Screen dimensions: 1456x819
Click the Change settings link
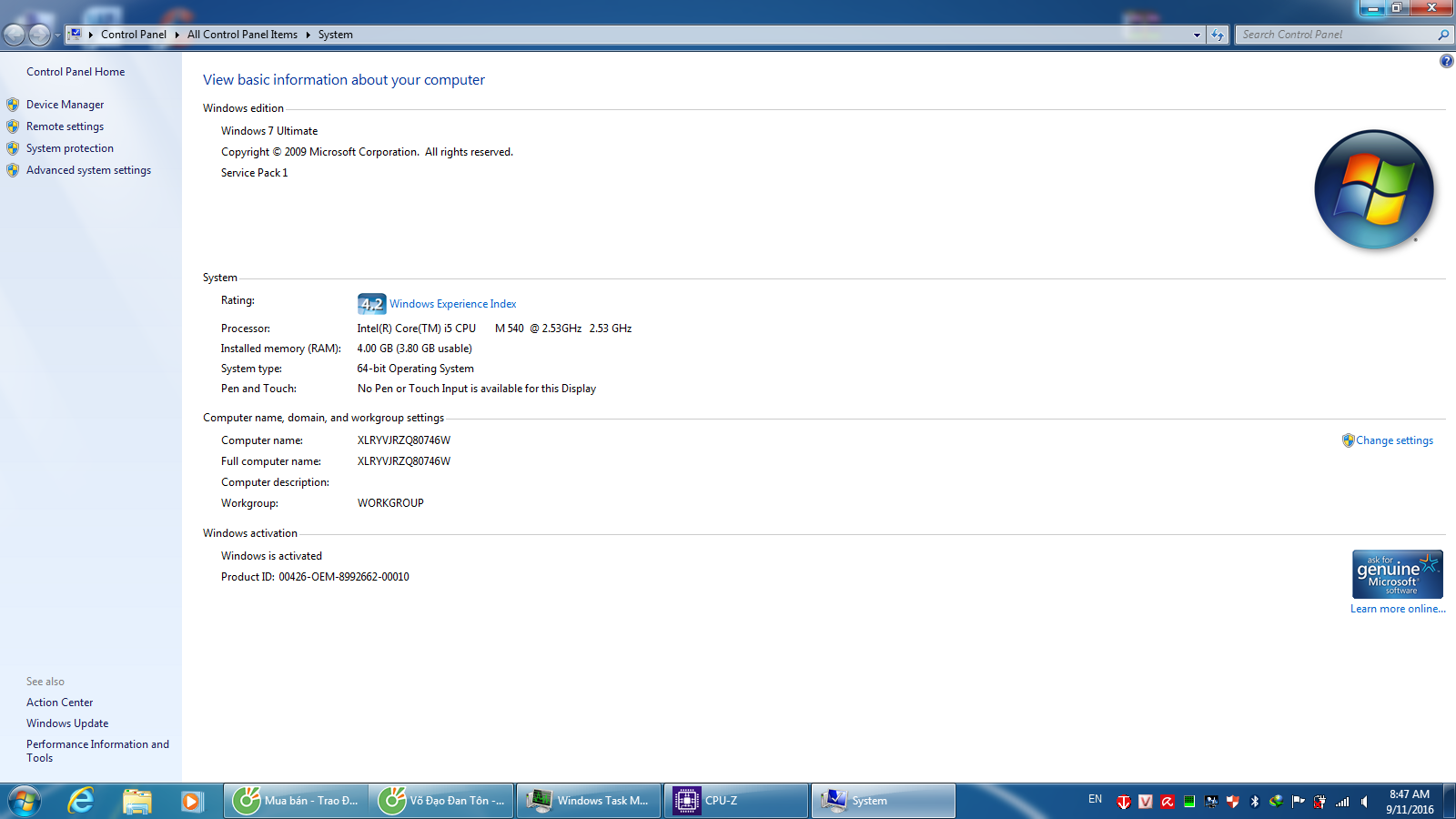coord(1394,440)
